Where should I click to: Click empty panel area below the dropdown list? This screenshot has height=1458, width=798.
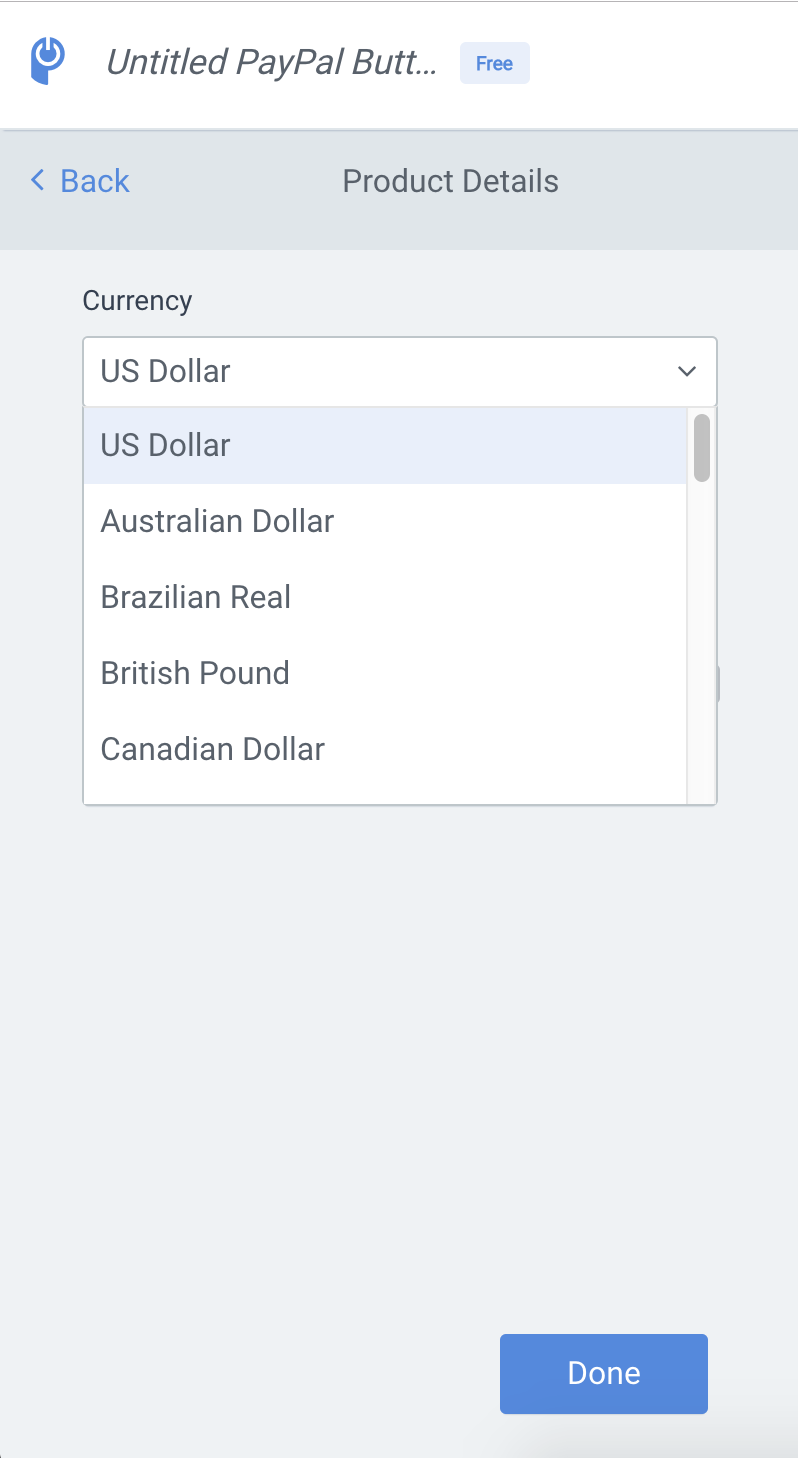400,1050
